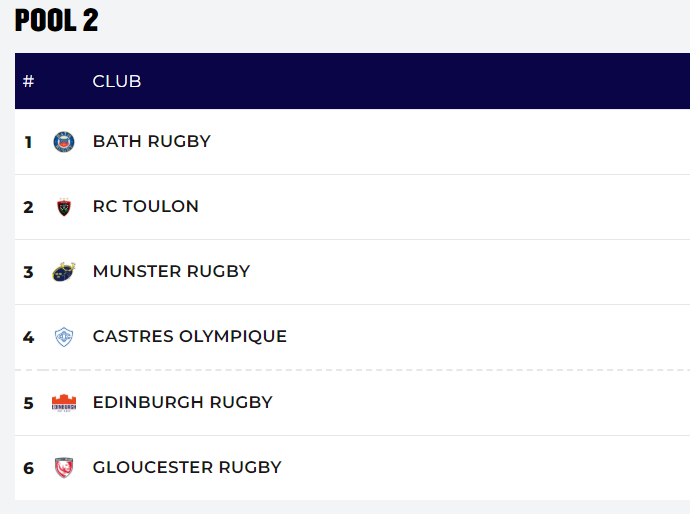690x514 pixels.
Task: Click rank number 1 in the table
Action: pos(28,142)
